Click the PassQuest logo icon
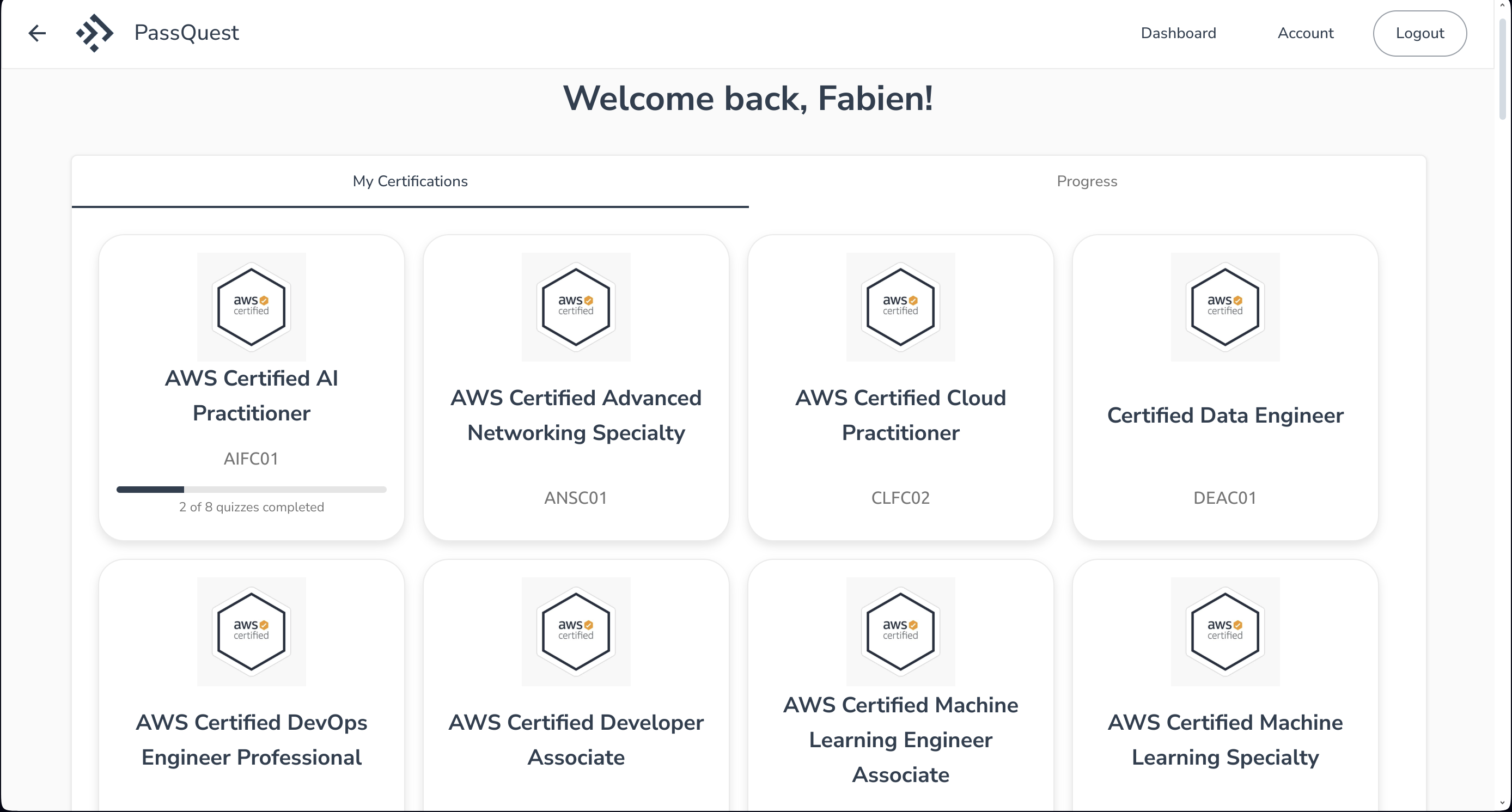This screenshot has height=812, width=1512. coord(95,33)
